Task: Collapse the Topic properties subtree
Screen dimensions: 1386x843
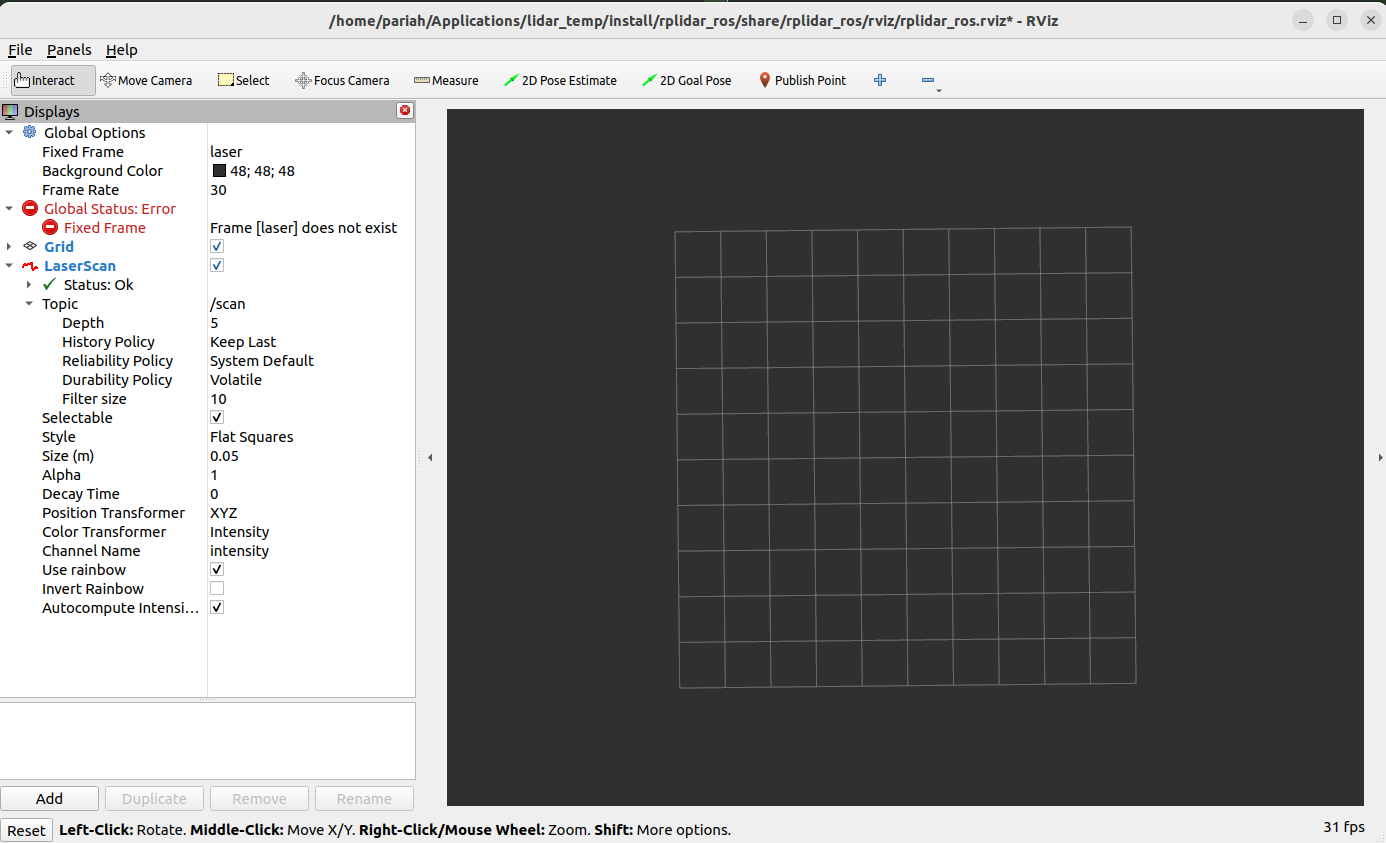Action: click(28, 303)
